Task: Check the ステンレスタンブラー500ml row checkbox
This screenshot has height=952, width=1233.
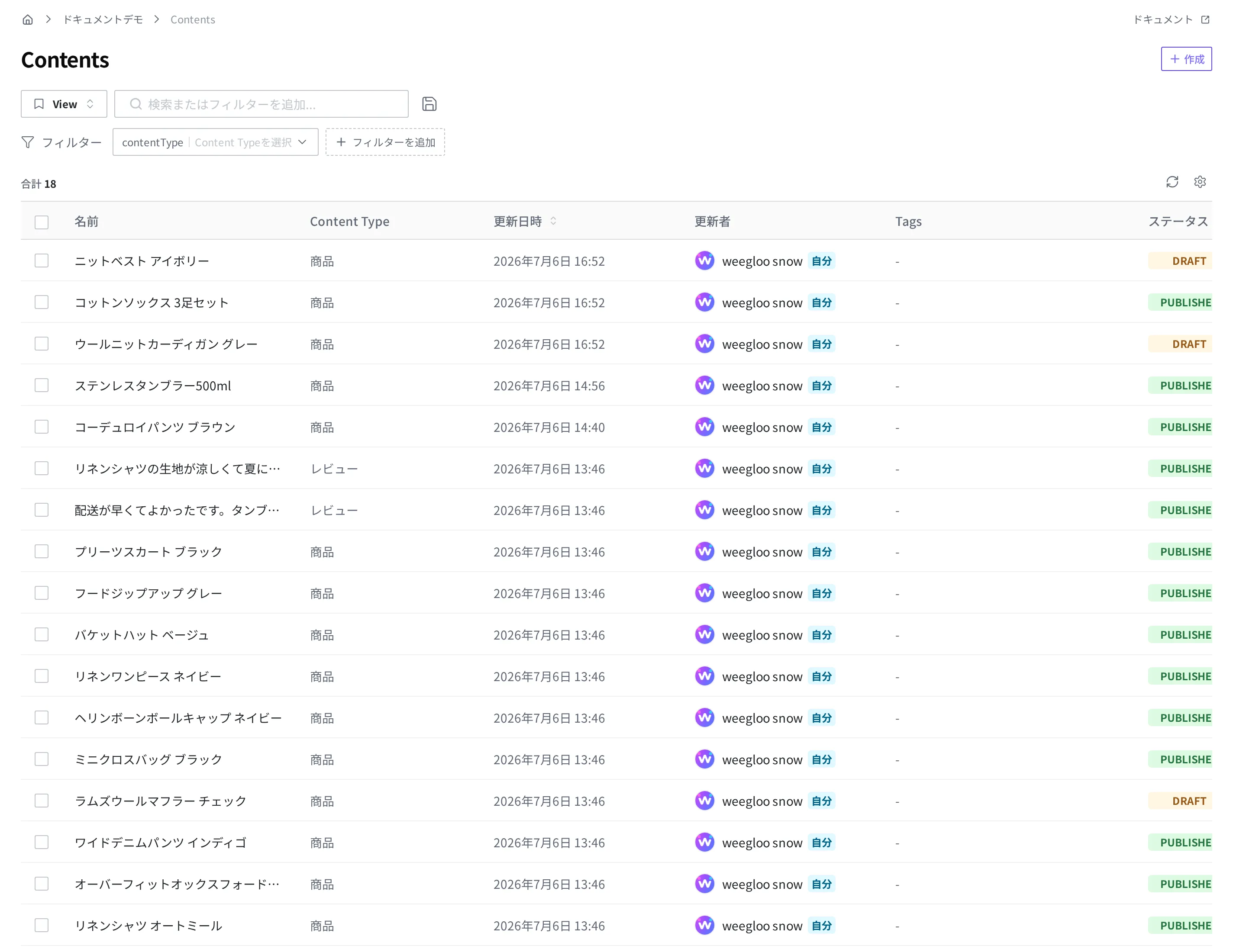Action: [41, 386]
